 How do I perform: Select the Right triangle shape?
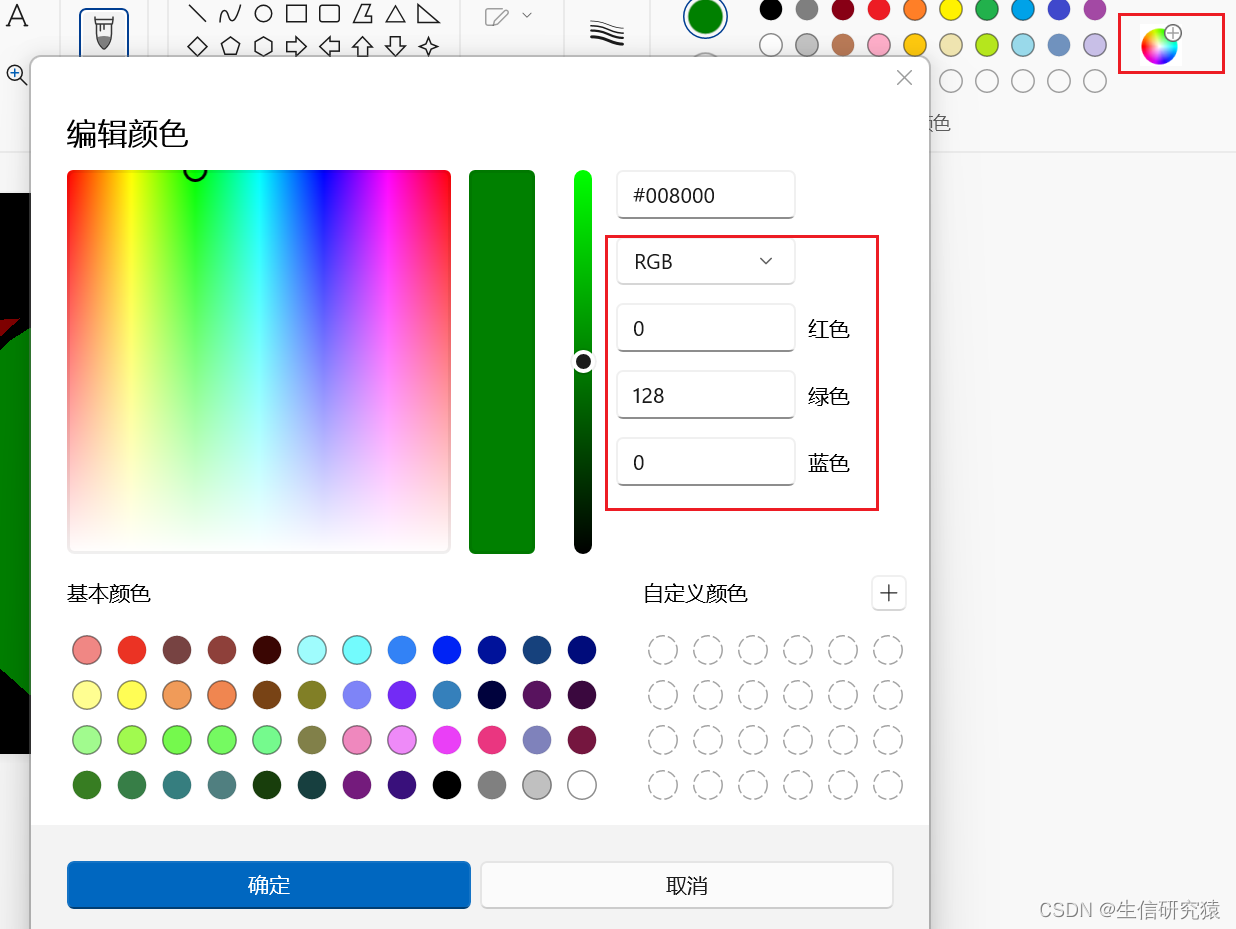pyautogui.click(x=428, y=14)
